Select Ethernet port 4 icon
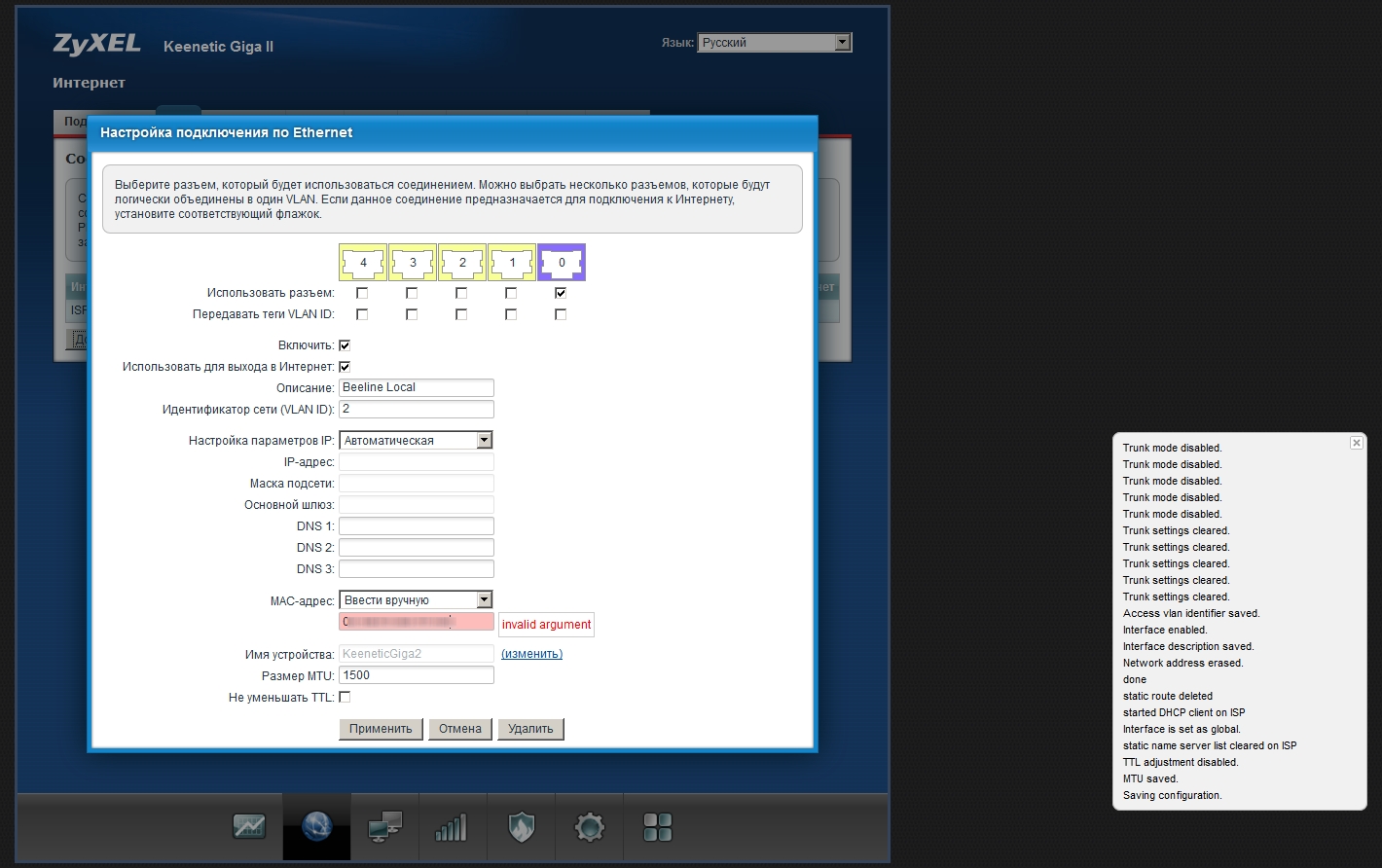1382x868 pixels. 363,263
